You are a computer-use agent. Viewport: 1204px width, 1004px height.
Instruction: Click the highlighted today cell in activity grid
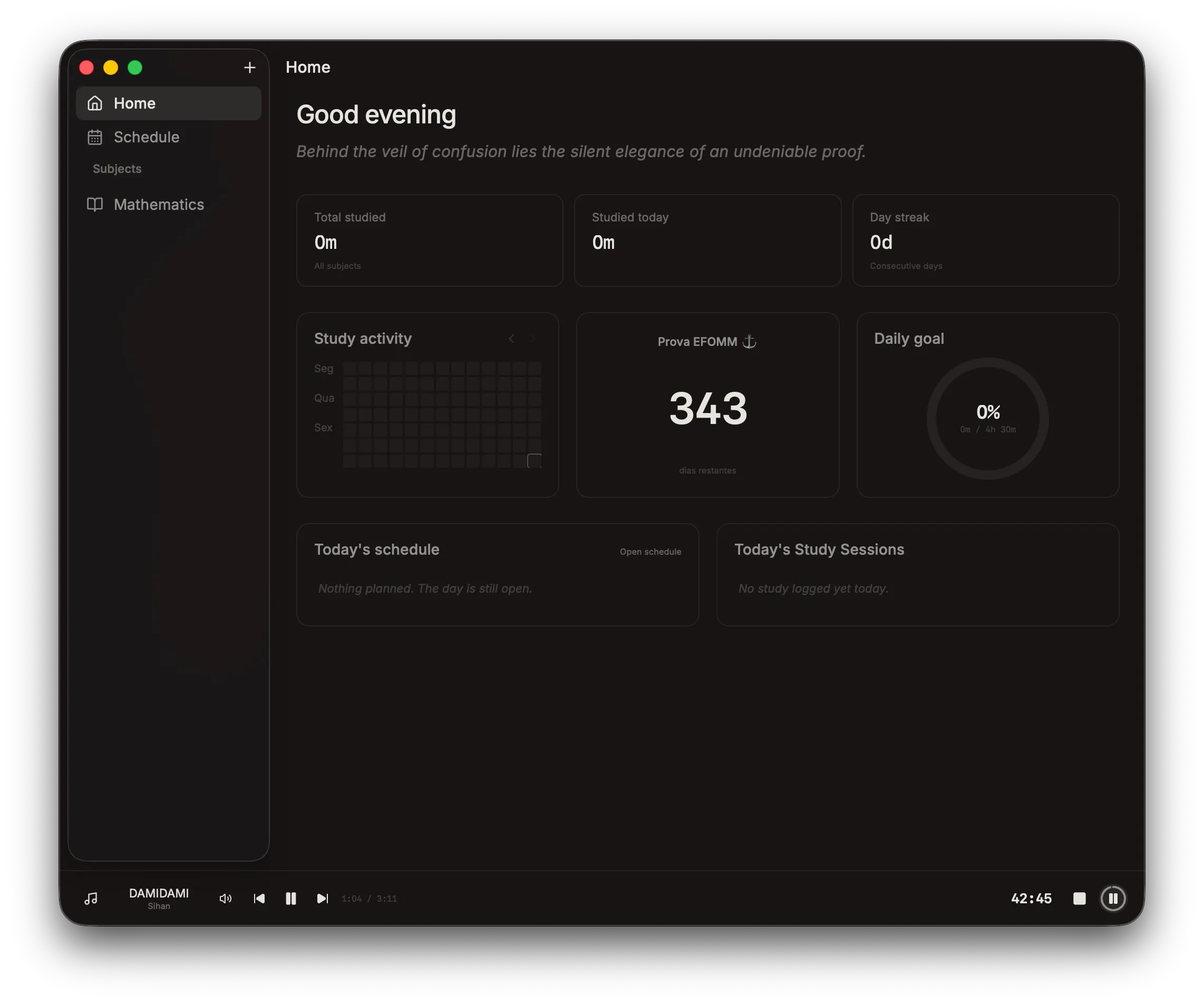[x=535, y=460]
